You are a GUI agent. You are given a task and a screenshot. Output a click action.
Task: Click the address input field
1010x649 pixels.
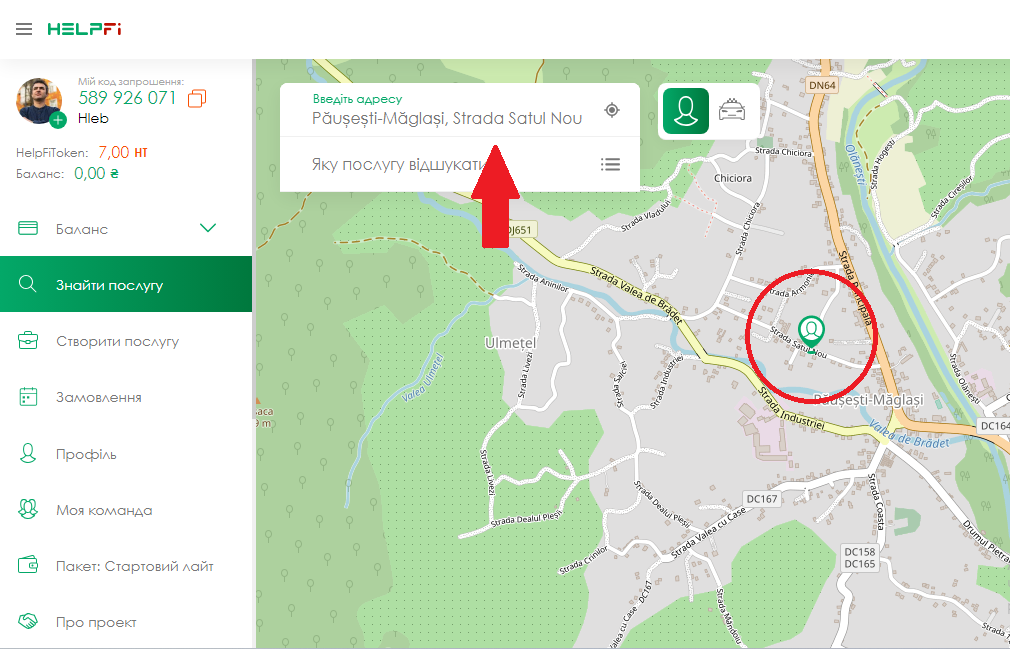point(446,118)
